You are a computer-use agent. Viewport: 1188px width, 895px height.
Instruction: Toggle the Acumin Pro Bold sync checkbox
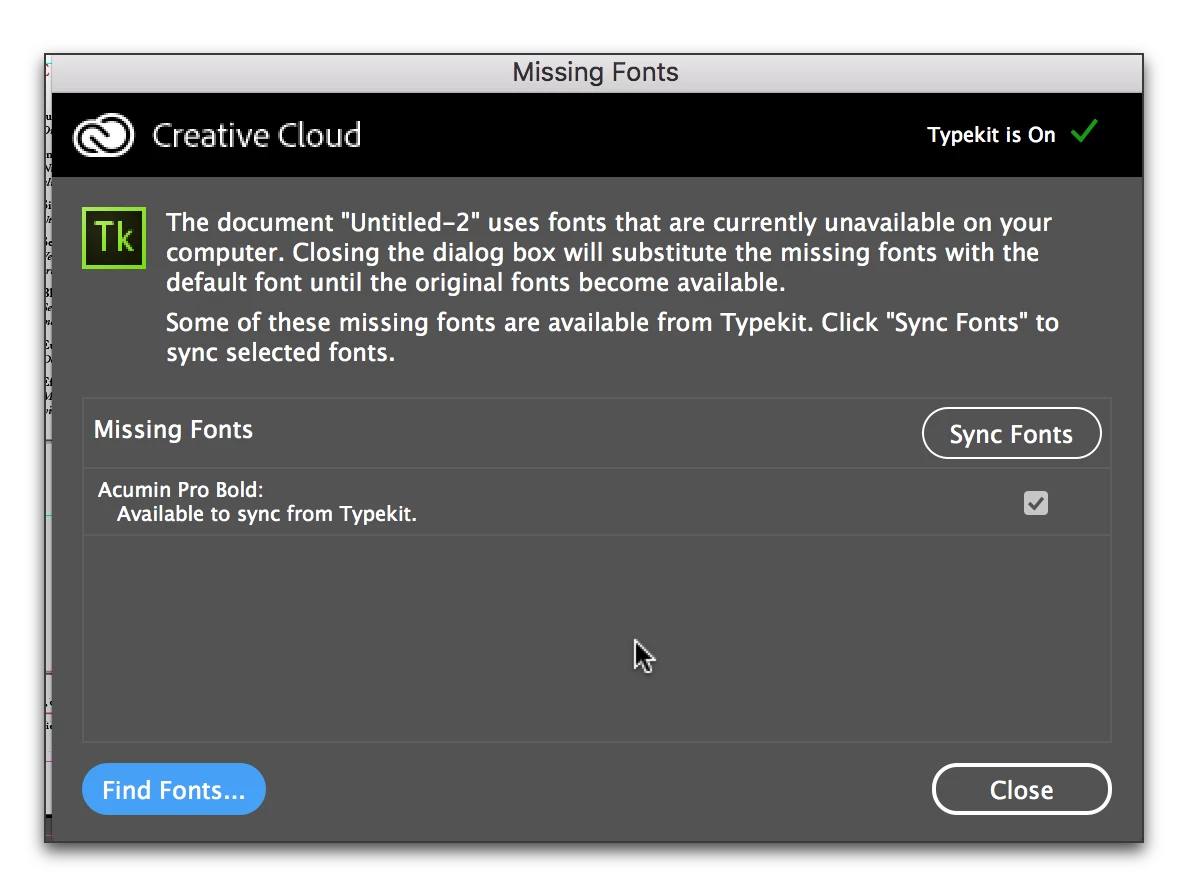click(x=1036, y=503)
